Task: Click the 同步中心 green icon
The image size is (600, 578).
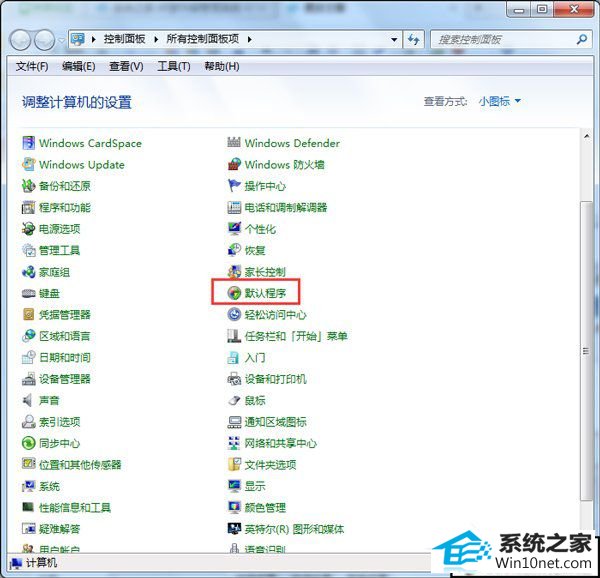Action: coord(29,443)
